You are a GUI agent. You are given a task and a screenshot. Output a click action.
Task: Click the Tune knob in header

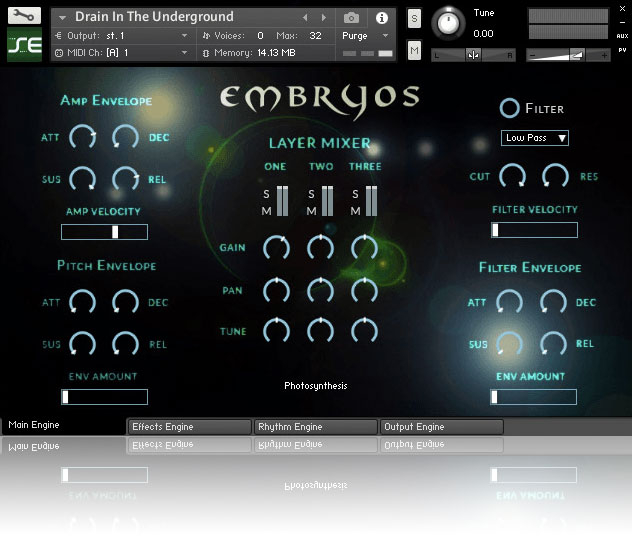[451, 20]
